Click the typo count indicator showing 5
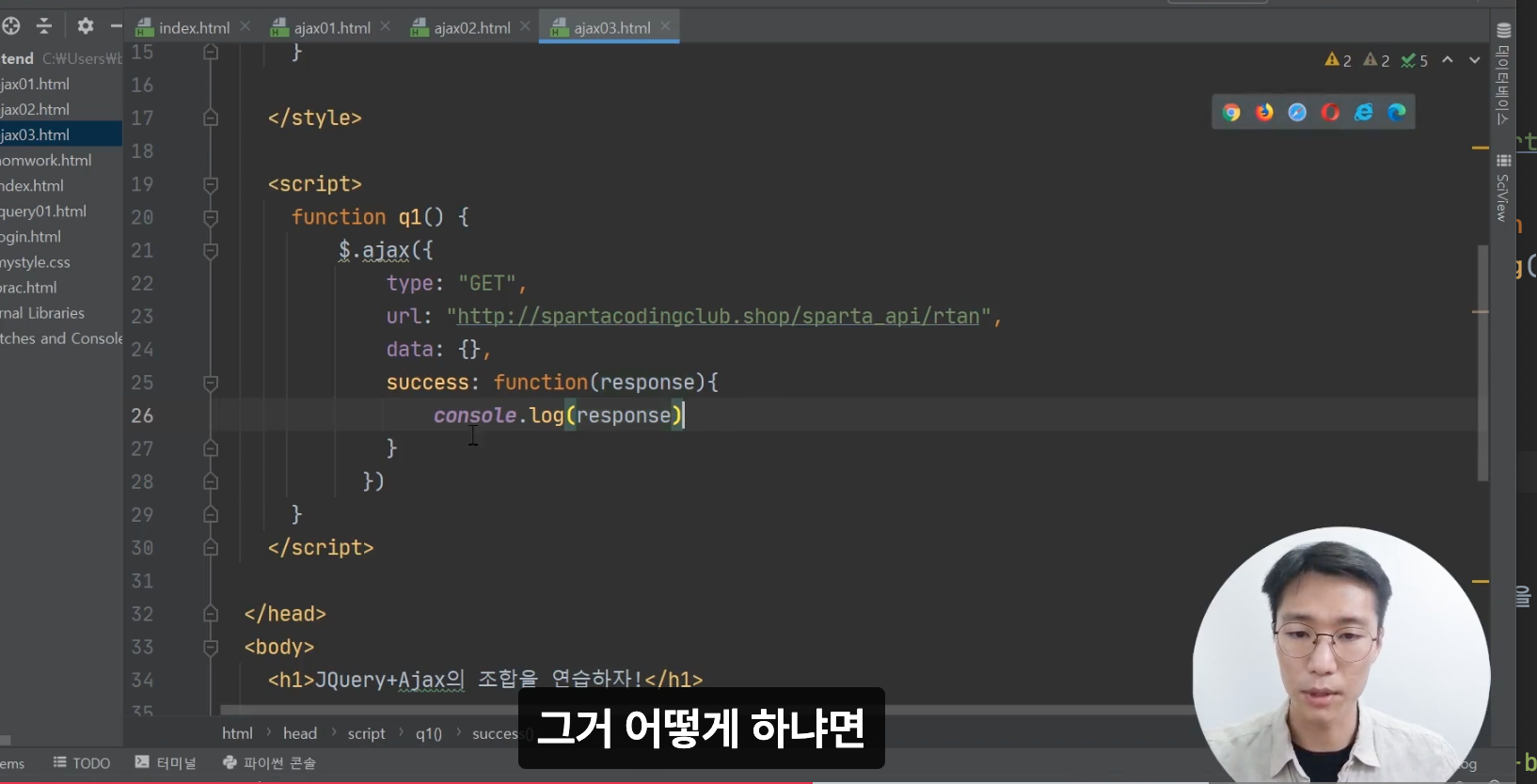The image size is (1537, 784). coord(1415,60)
